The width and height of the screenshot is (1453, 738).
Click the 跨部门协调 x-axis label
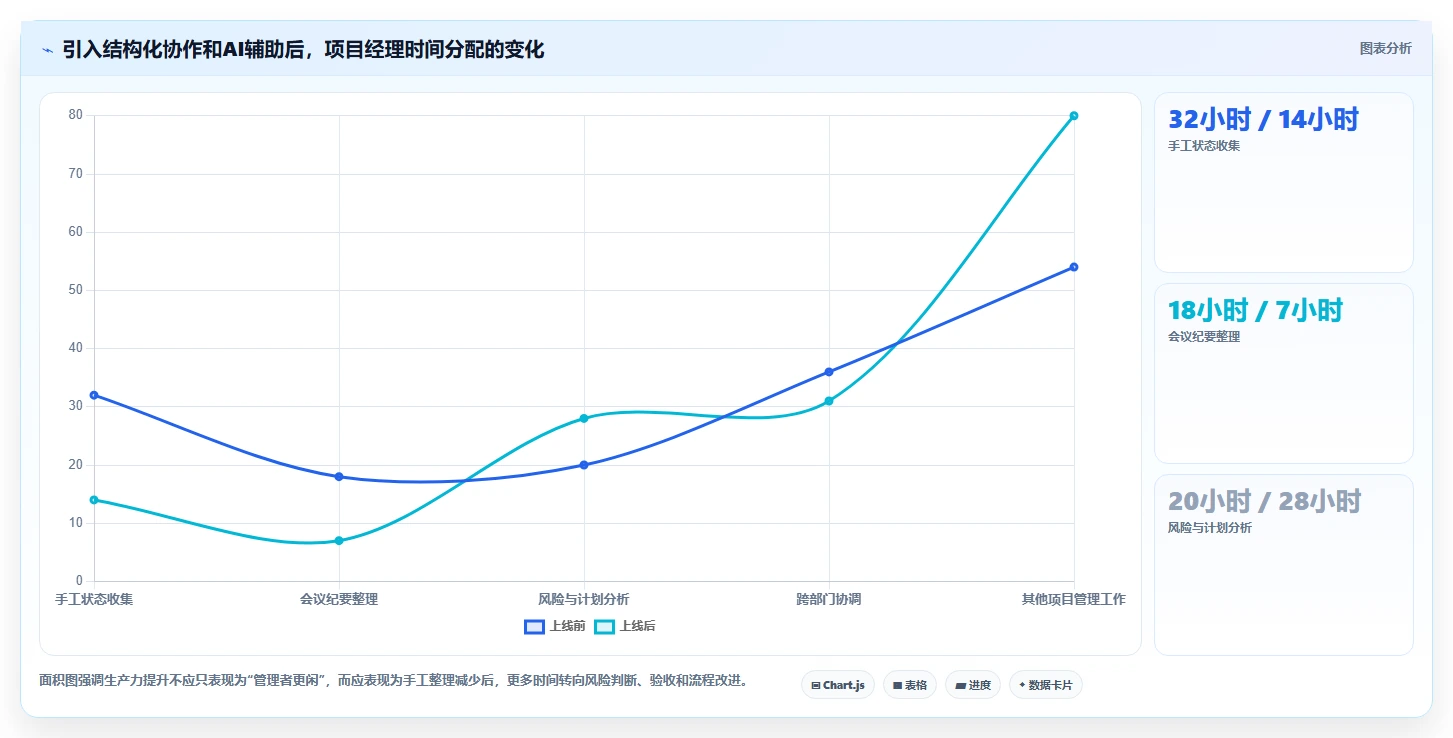pyautogui.click(x=829, y=599)
